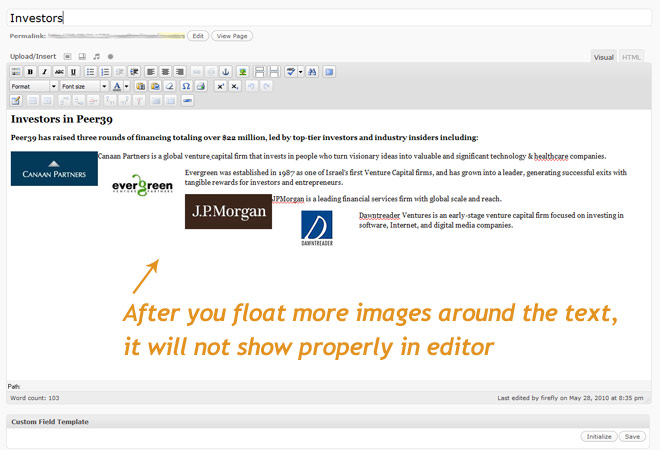Click Paste as Plain Text icon

click(140, 86)
